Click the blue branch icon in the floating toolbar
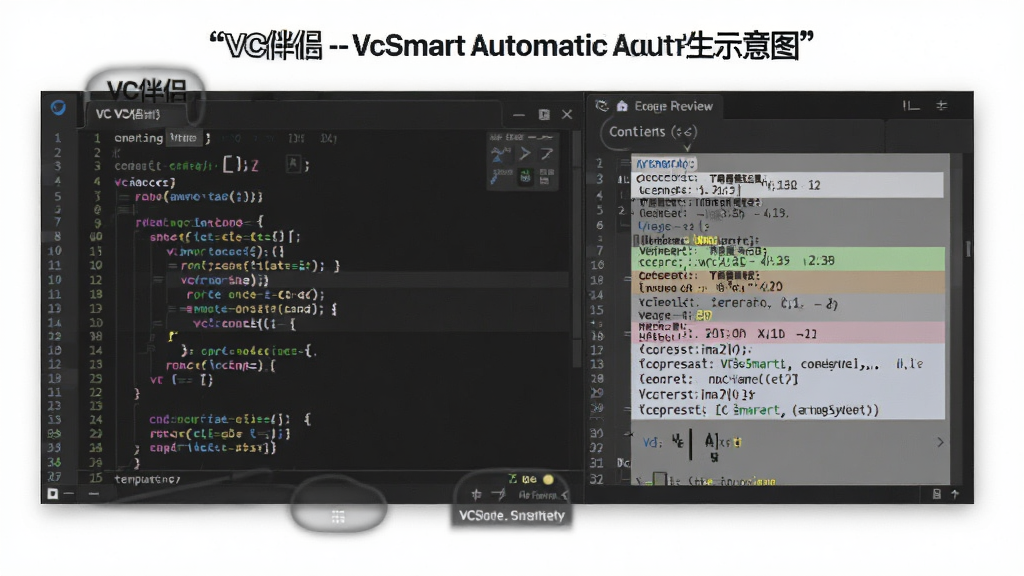Viewport: 1024px width, 576px height. click(501, 154)
